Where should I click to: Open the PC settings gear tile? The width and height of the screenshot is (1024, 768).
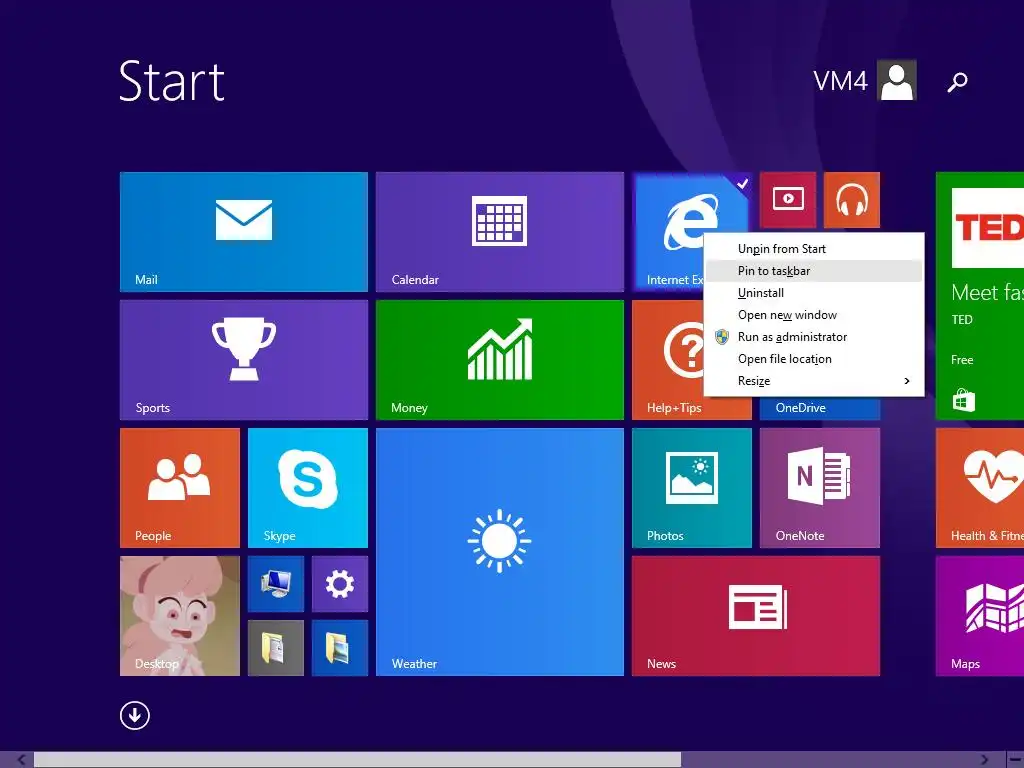point(340,584)
